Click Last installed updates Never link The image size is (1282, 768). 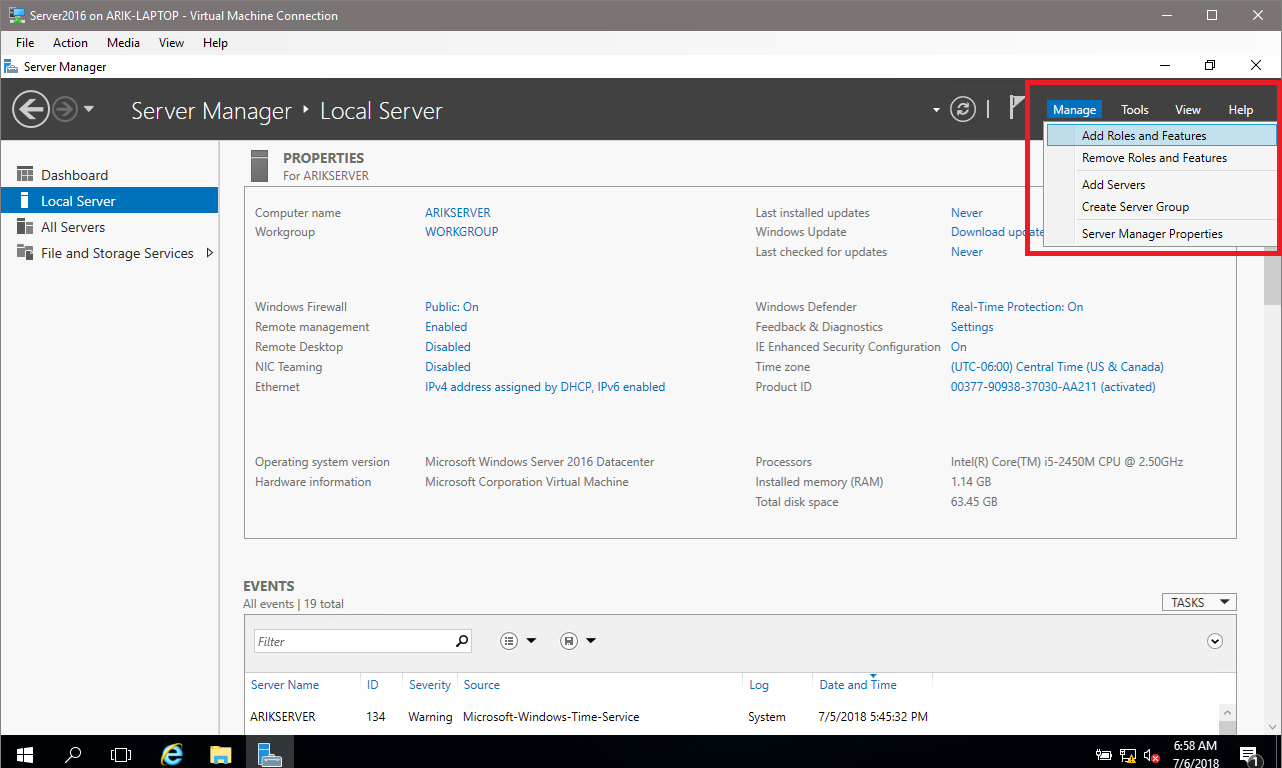(967, 213)
